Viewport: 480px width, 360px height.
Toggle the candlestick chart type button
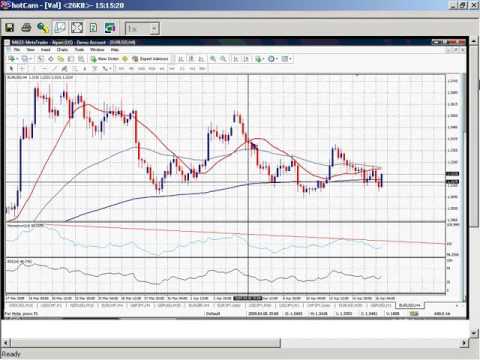(x=191, y=59)
